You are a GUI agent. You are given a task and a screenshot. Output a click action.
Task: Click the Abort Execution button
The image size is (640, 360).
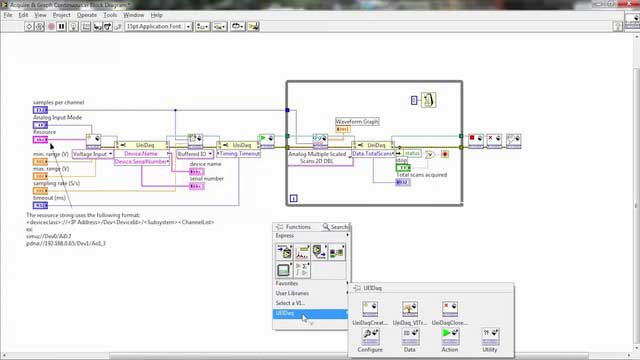[x=51, y=27]
